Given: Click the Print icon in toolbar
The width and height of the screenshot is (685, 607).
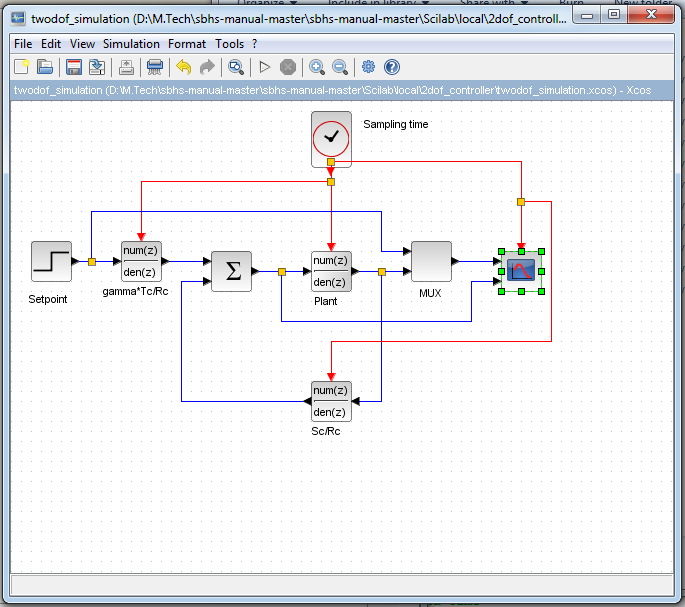Looking at the screenshot, I should (155, 67).
